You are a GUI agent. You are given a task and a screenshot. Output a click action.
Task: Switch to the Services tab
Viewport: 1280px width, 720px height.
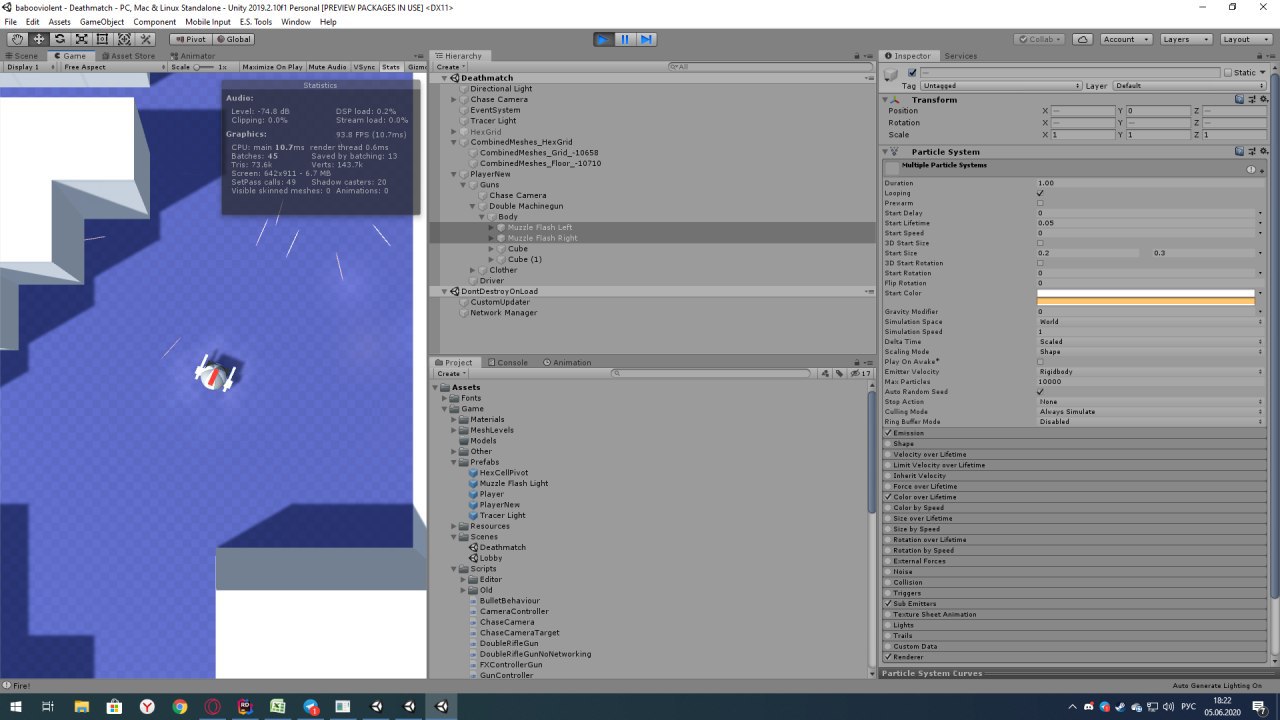tap(960, 56)
